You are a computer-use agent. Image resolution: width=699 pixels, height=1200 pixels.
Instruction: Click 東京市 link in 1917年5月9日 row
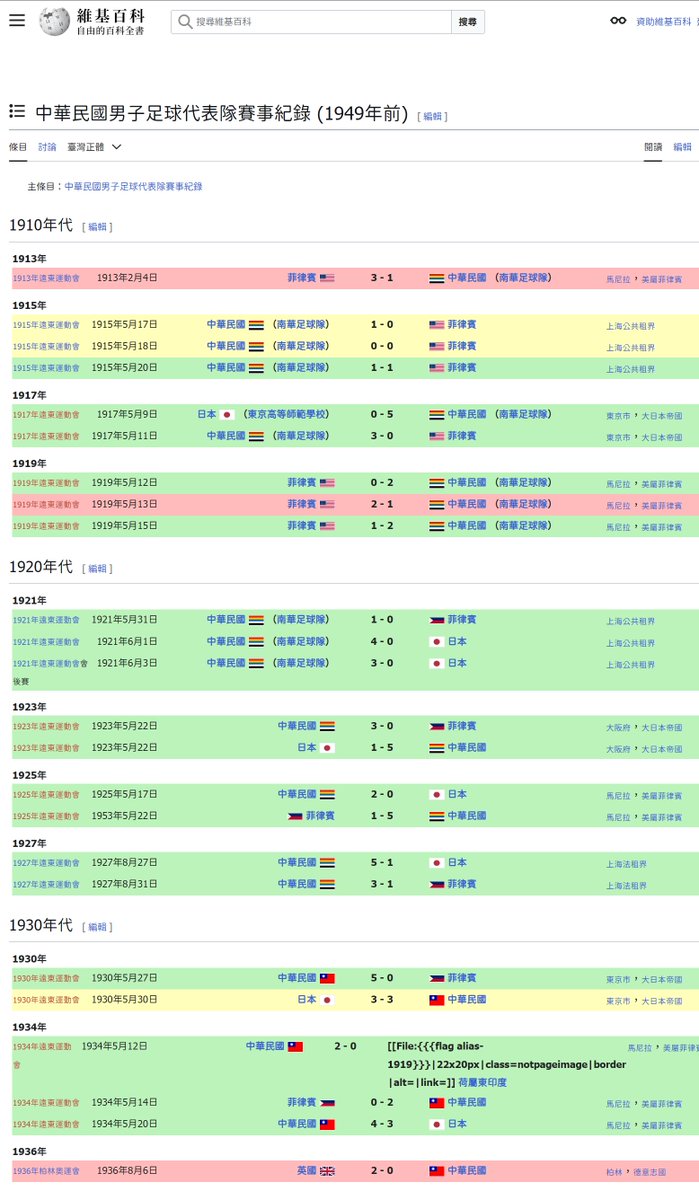click(x=618, y=415)
